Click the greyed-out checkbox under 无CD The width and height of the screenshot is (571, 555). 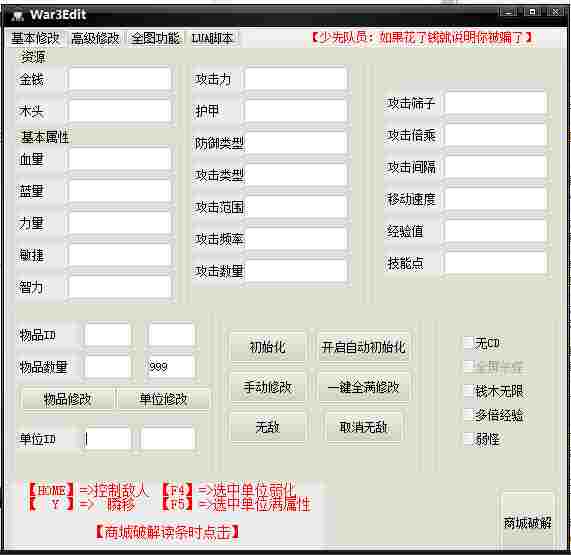click(468, 367)
